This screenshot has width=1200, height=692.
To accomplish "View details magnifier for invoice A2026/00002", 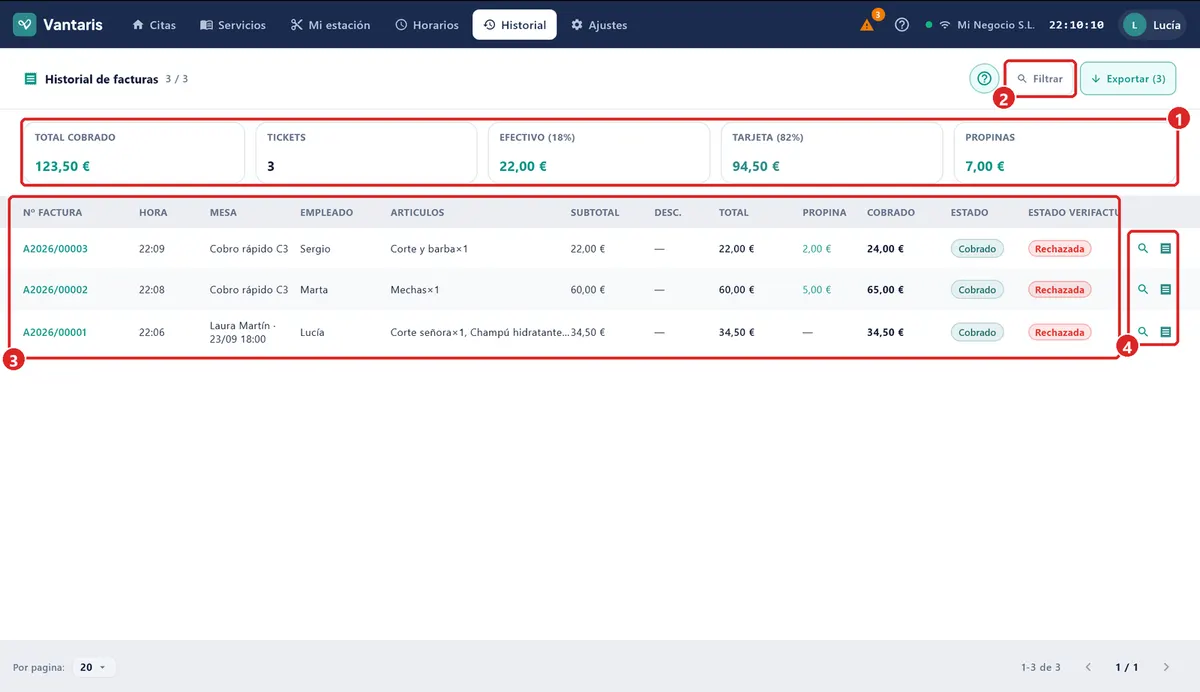I will (x=1143, y=290).
